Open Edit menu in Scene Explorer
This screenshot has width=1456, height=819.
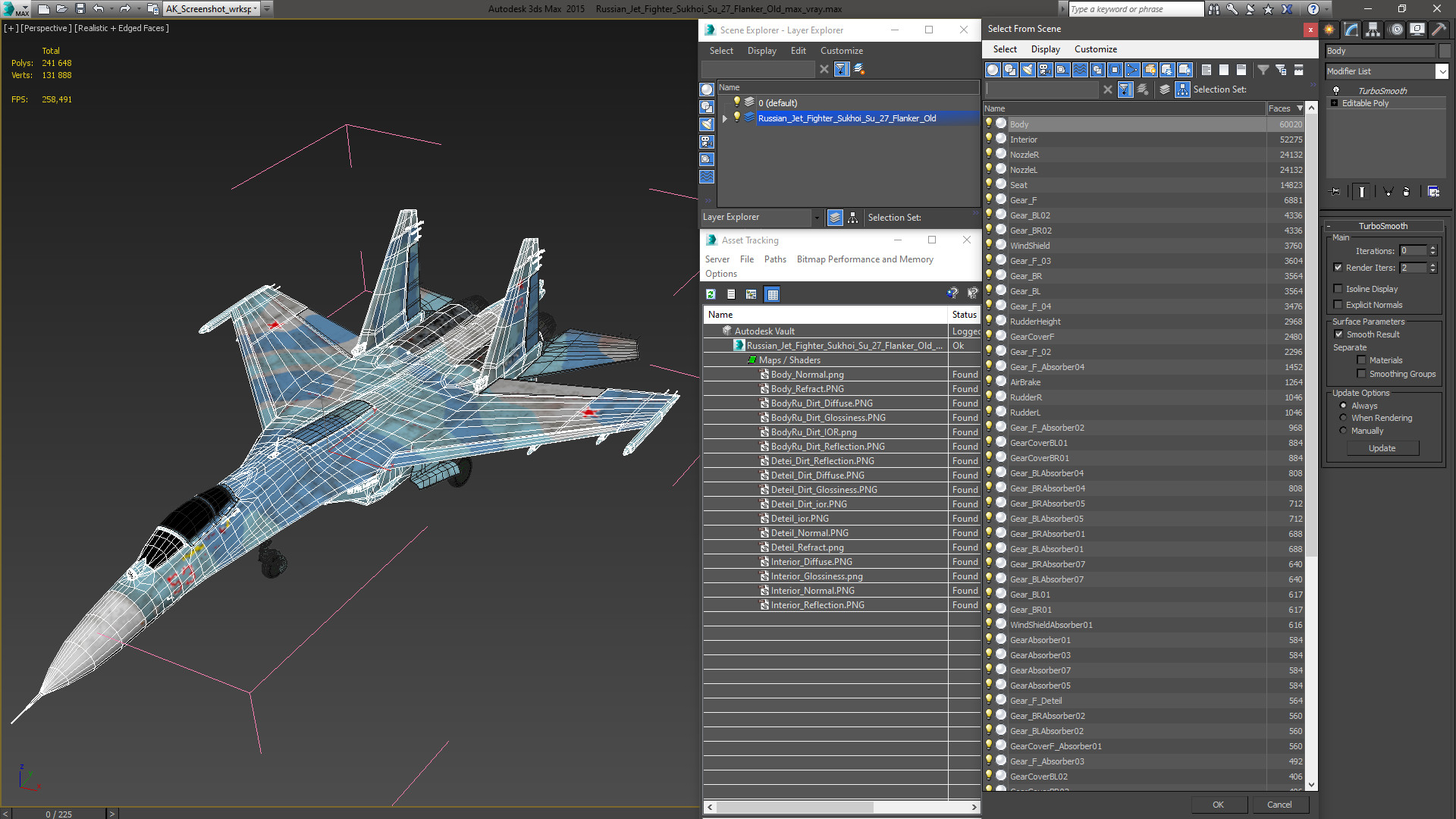click(798, 51)
